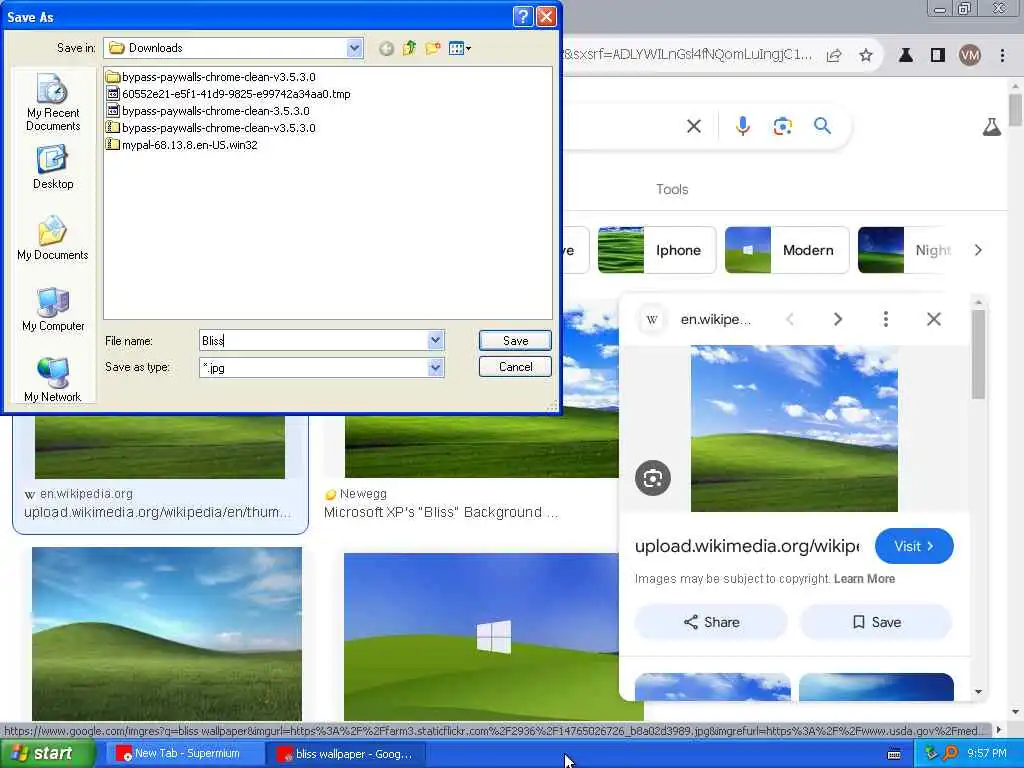
Task: Bookmark this page with the star icon
Action: (866, 56)
